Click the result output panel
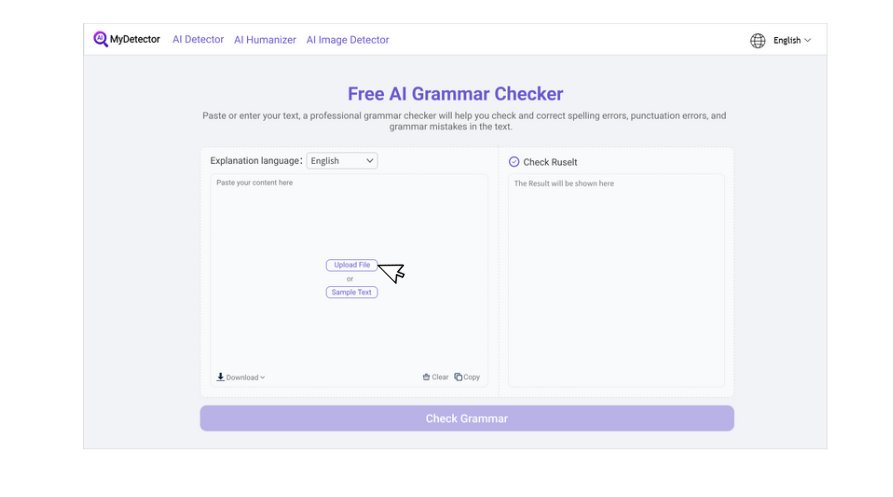893x497 pixels. (x=616, y=280)
